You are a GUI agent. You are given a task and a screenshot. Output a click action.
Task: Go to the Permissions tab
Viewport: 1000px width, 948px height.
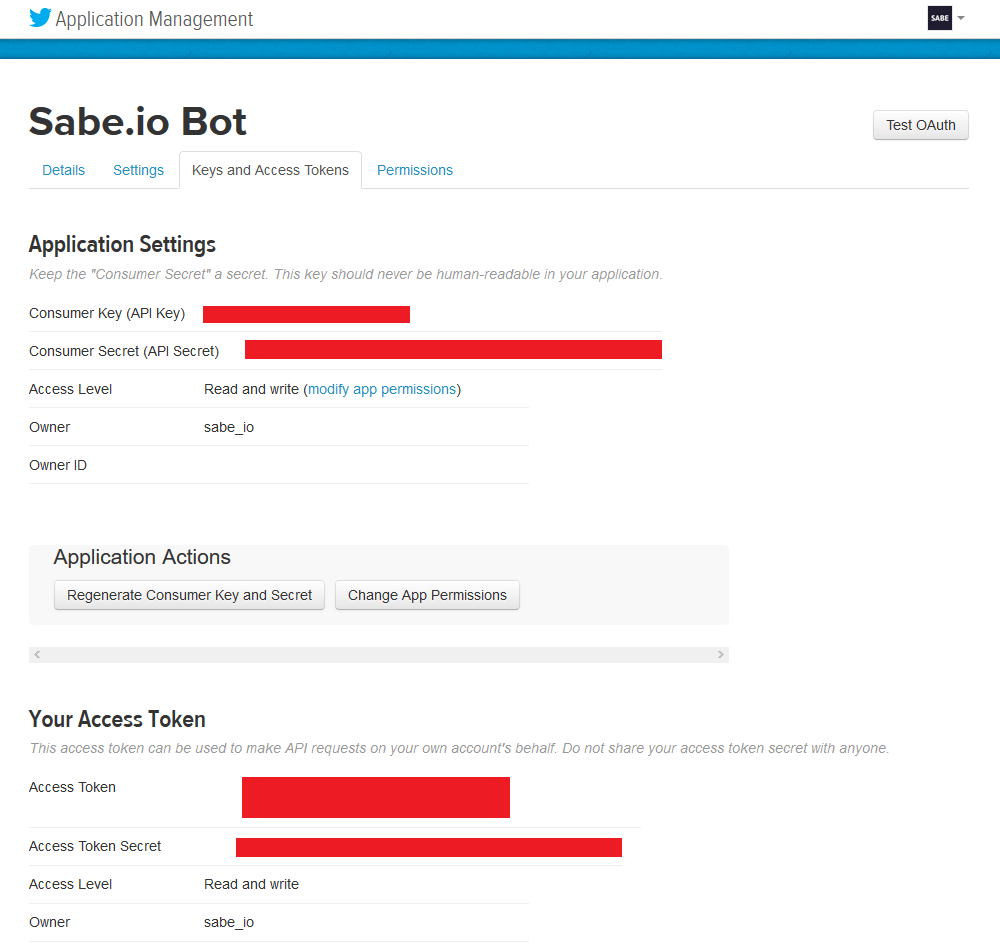415,170
